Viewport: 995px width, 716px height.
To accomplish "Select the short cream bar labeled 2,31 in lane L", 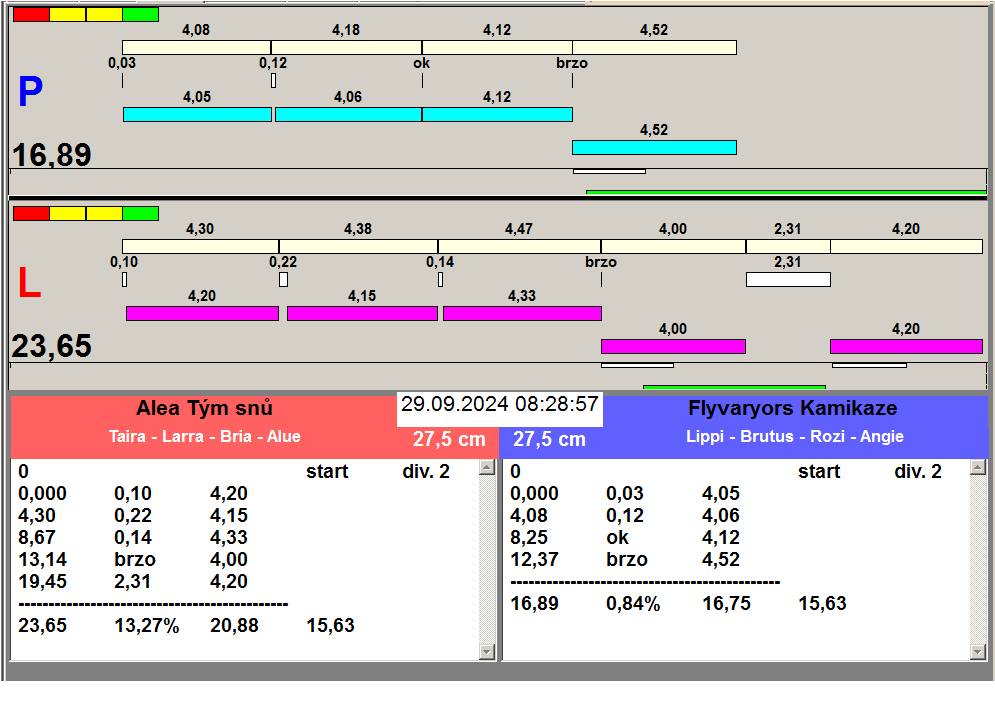I will (788, 246).
